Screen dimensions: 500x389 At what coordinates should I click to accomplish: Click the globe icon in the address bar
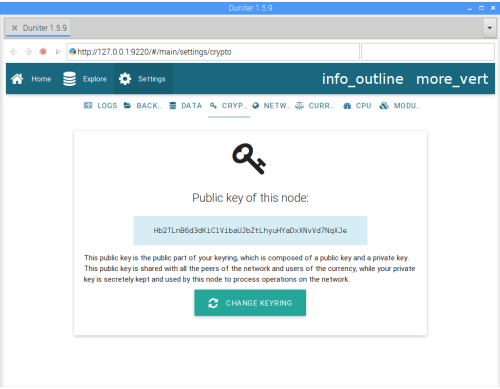(x=72, y=52)
